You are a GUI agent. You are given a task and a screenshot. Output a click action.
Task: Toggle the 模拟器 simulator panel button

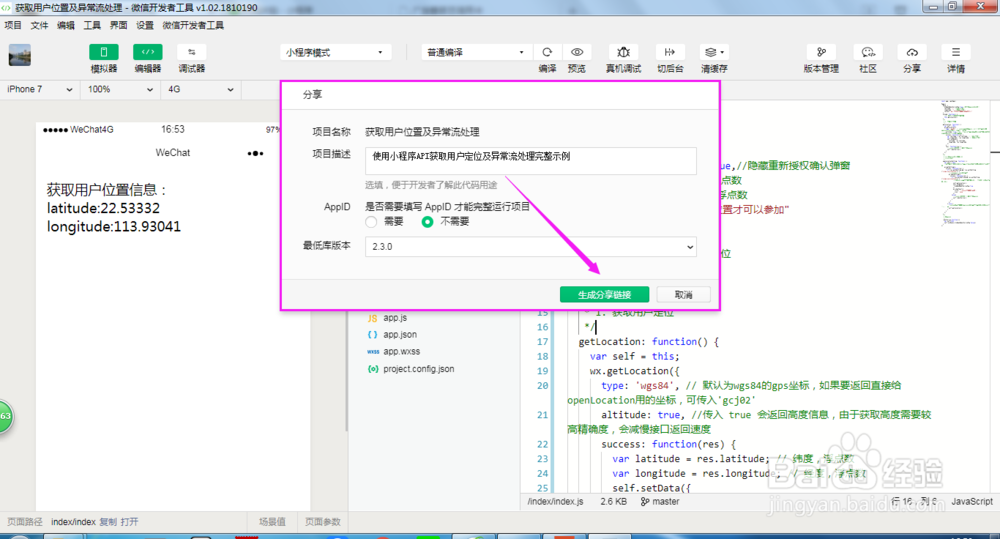point(103,52)
